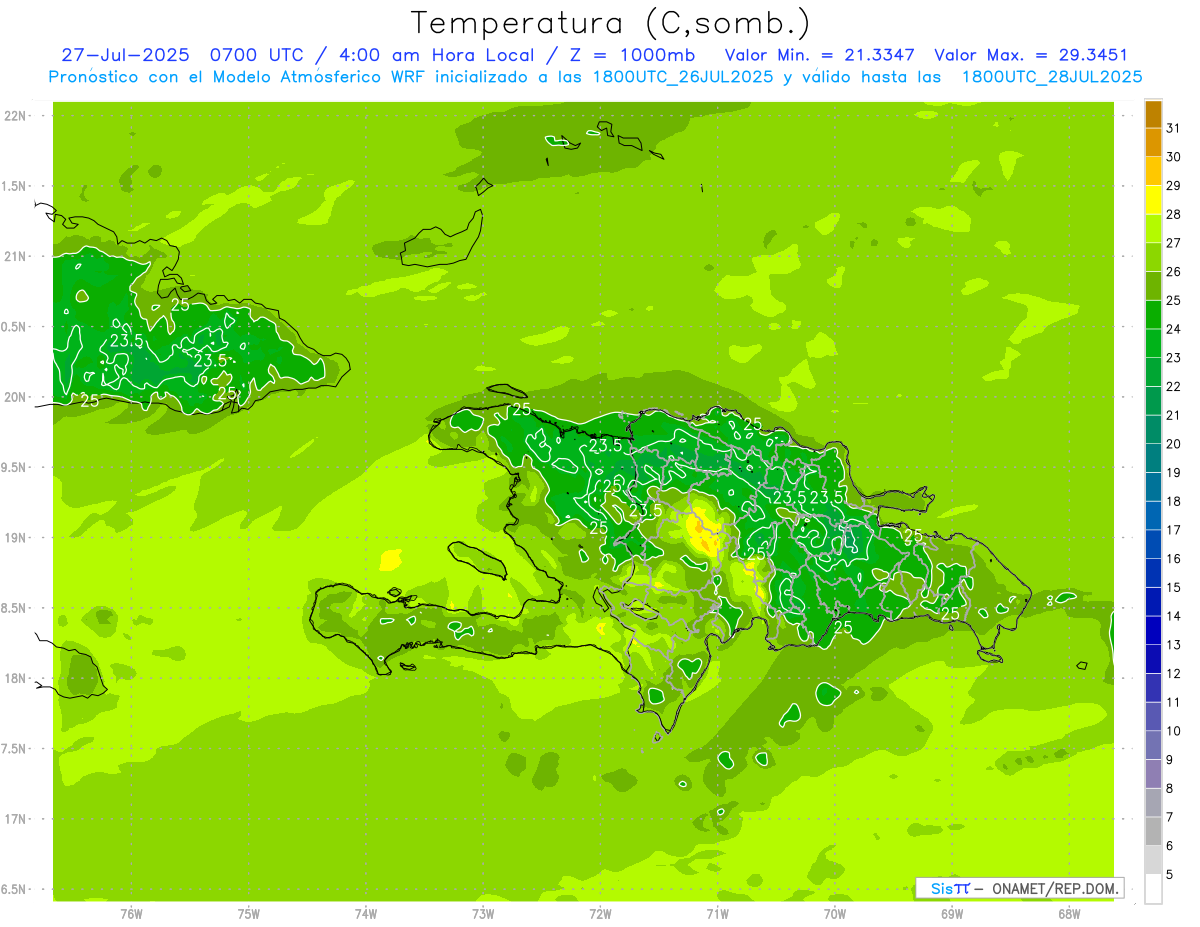Click the title "Temperatura (C,somb.)"
This screenshot has width=1200, height=927.
609,23
